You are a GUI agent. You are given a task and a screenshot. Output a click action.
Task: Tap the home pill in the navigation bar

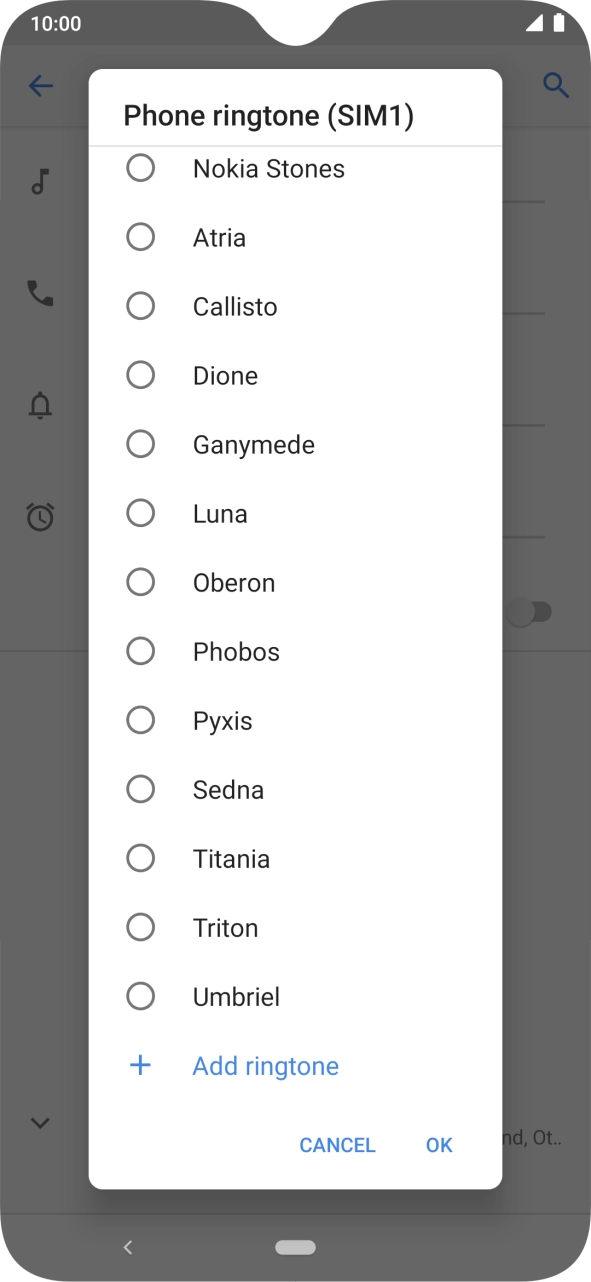(x=295, y=1247)
